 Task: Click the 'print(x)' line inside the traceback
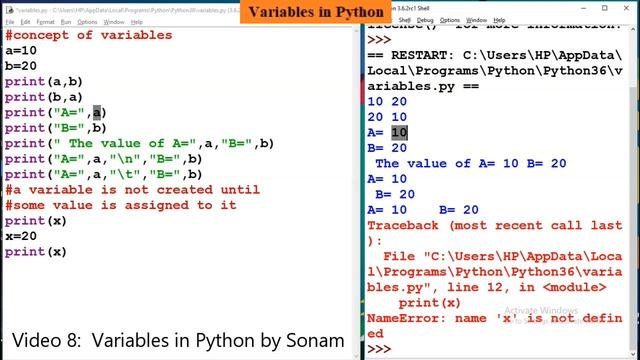click(x=429, y=303)
